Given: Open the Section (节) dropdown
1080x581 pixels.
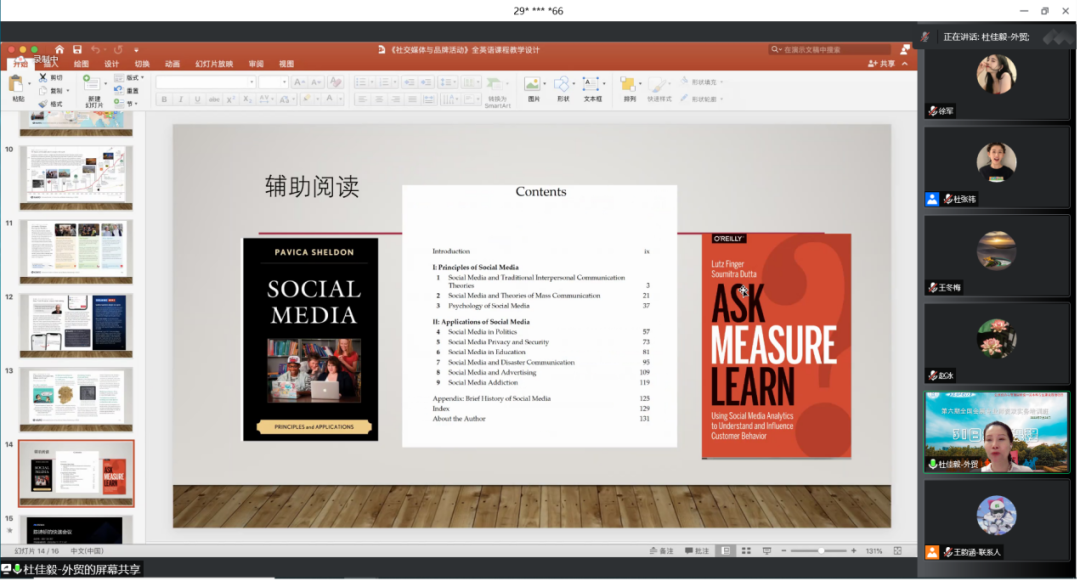Looking at the screenshot, I should [x=126, y=103].
